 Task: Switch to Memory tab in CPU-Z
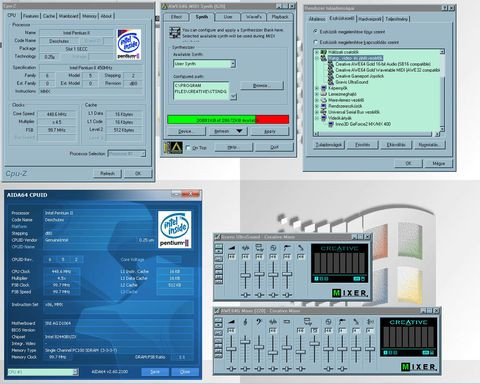click(x=89, y=16)
